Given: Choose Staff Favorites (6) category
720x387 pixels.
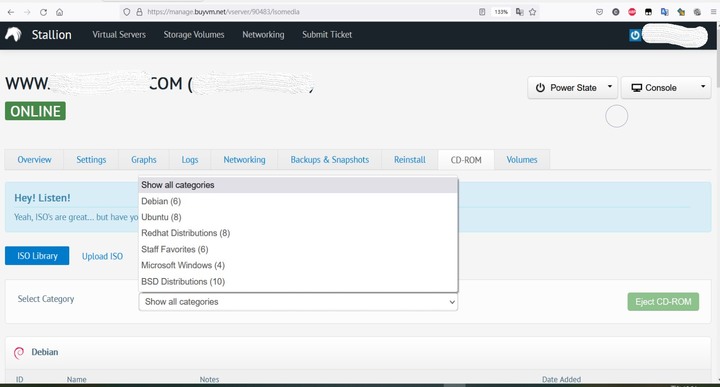Looking at the screenshot, I should 298,249.
